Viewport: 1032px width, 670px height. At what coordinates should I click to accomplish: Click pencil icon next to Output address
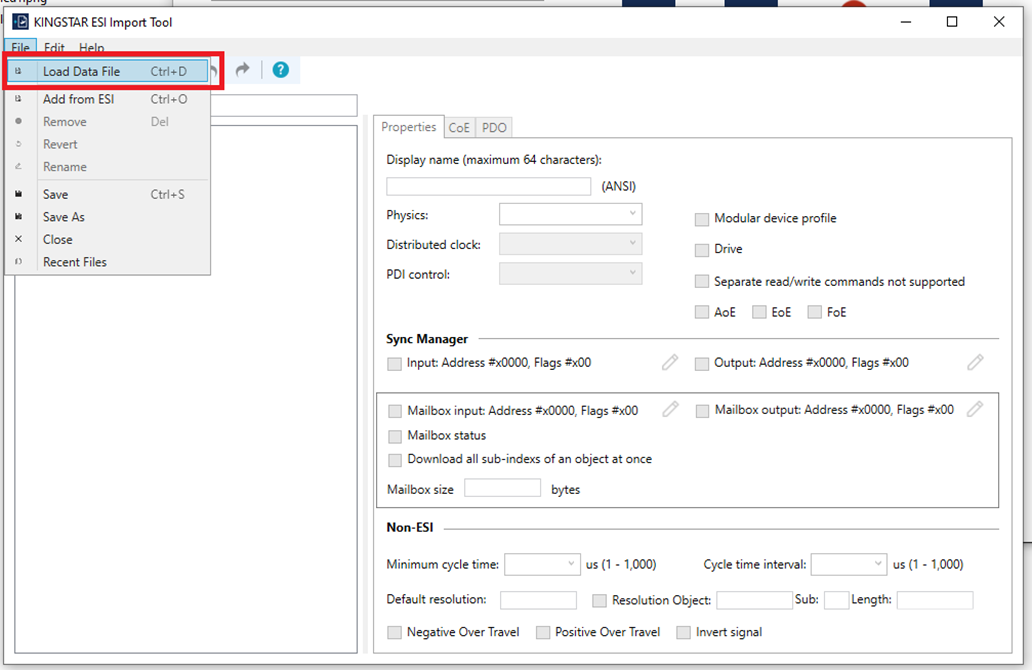975,363
